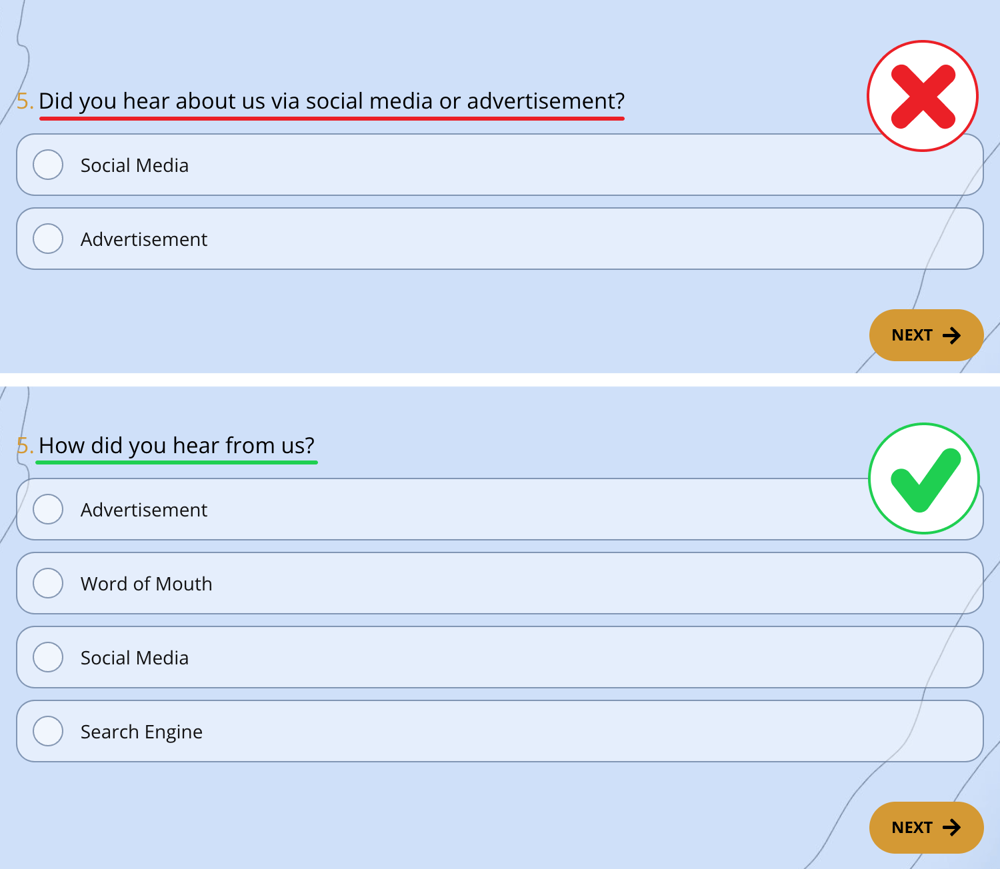
Task: Click the green checkmark approval icon
Action: click(x=924, y=477)
